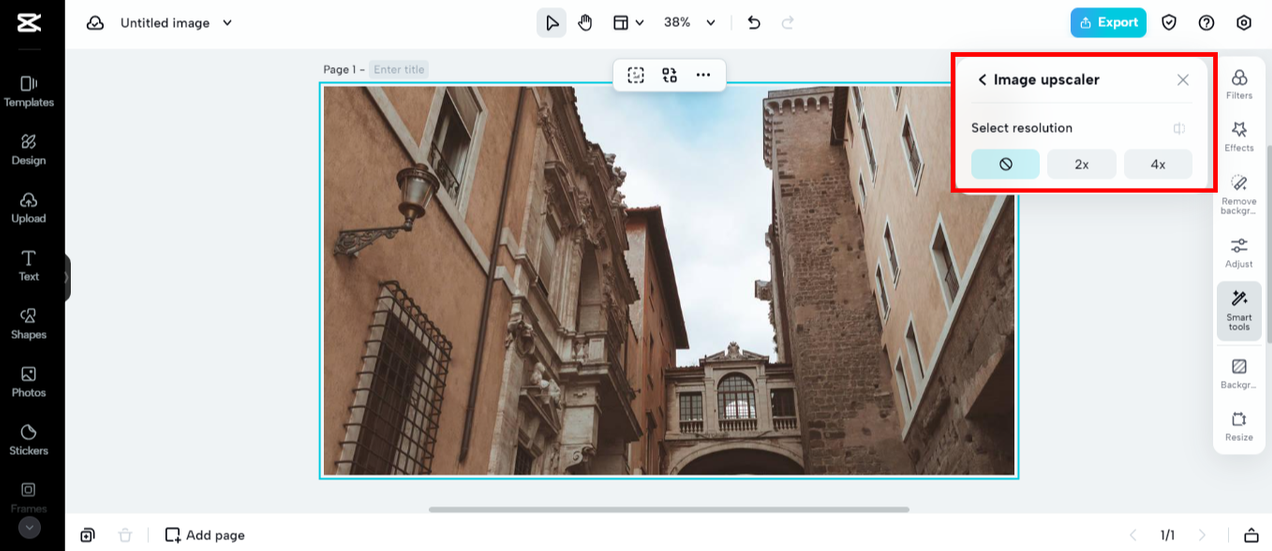
Task: Redo the last action
Action: pos(788,22)
